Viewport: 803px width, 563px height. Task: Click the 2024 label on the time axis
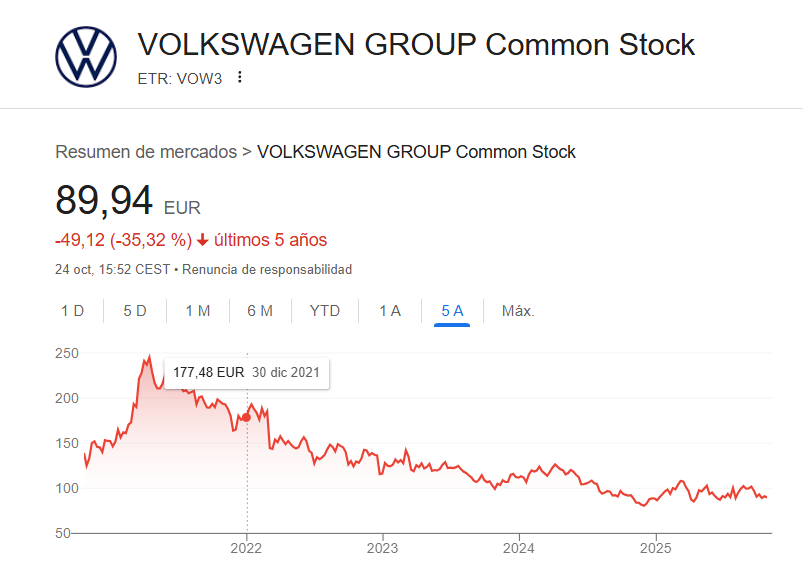[x=519, y=548]
